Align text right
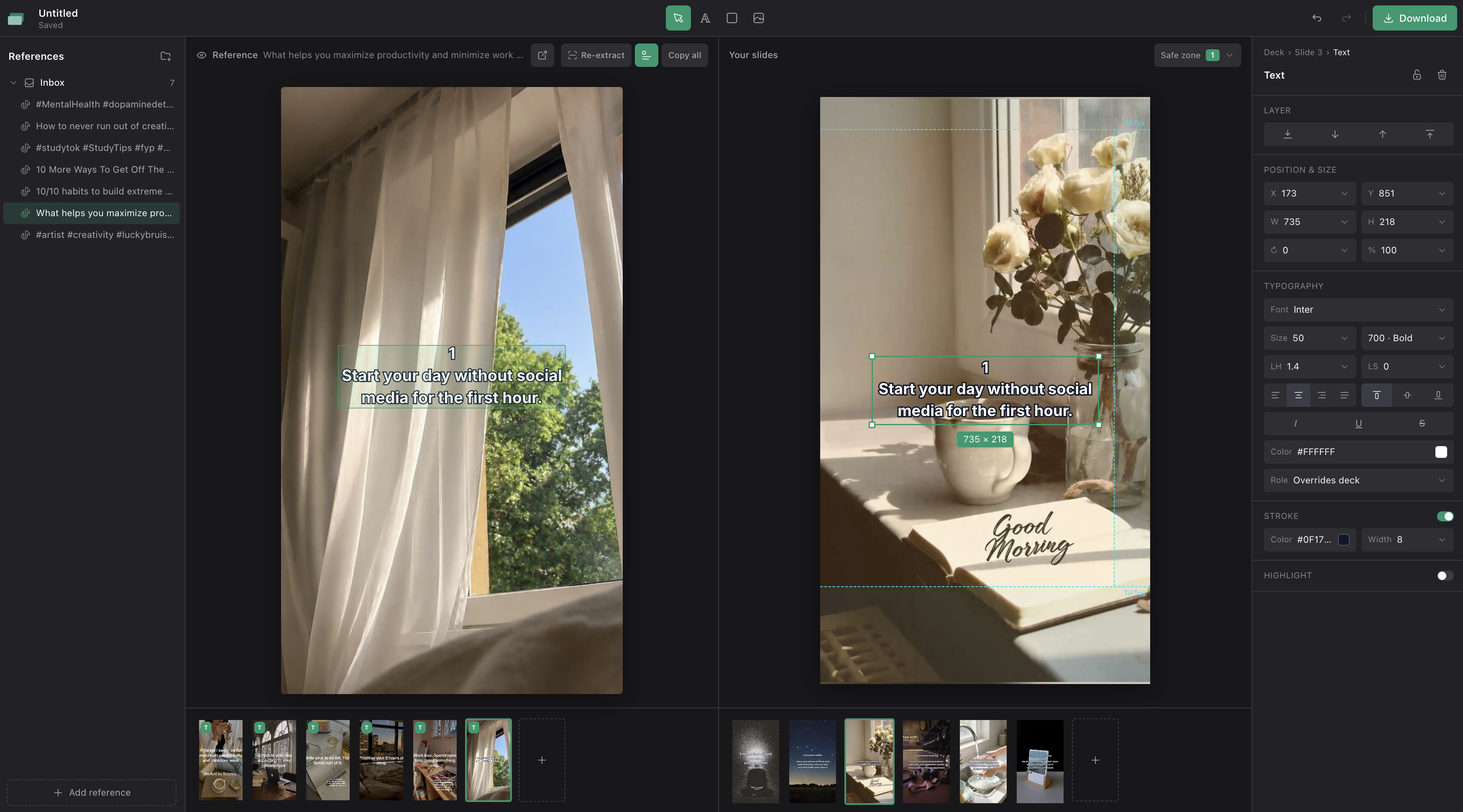The image size is (1463, 812). pos(1322,395)
